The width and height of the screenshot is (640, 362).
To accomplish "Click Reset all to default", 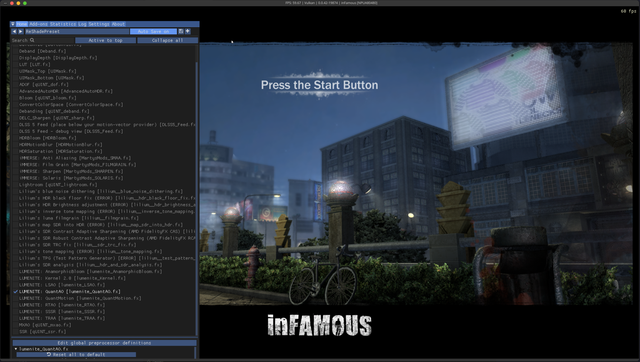I will [76, 355].
